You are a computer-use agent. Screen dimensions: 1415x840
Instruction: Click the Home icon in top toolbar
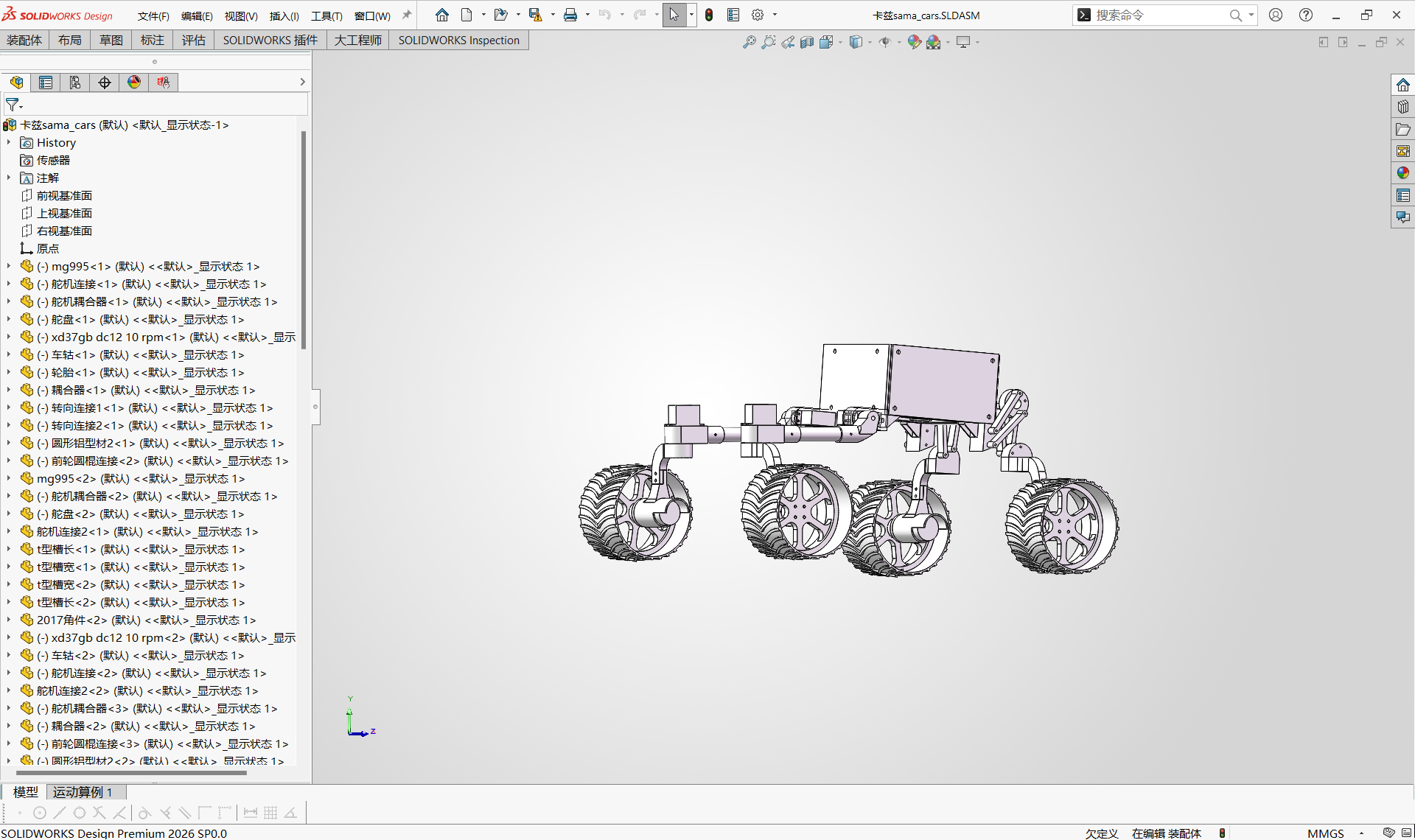442,15
